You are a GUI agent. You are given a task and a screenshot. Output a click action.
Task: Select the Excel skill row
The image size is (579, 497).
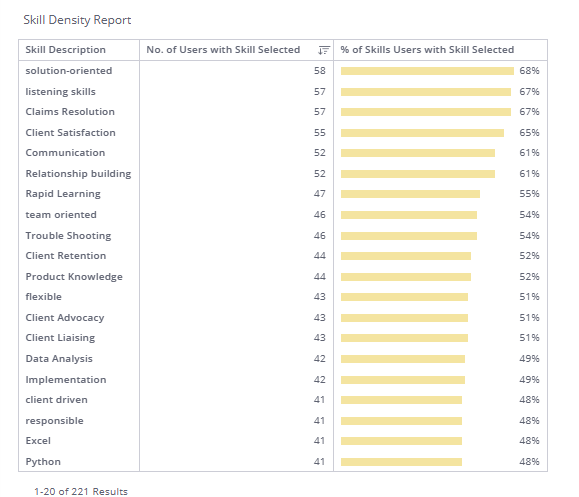tap(283, 441)
